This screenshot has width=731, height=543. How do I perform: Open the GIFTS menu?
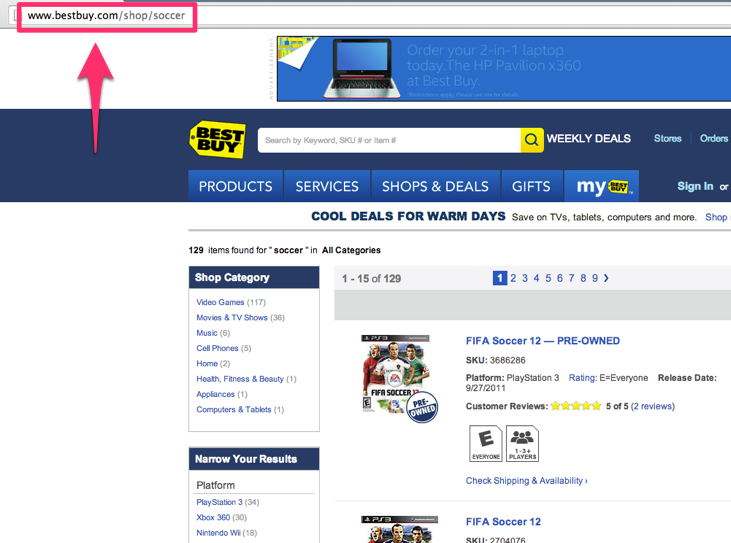click(531, 186)
